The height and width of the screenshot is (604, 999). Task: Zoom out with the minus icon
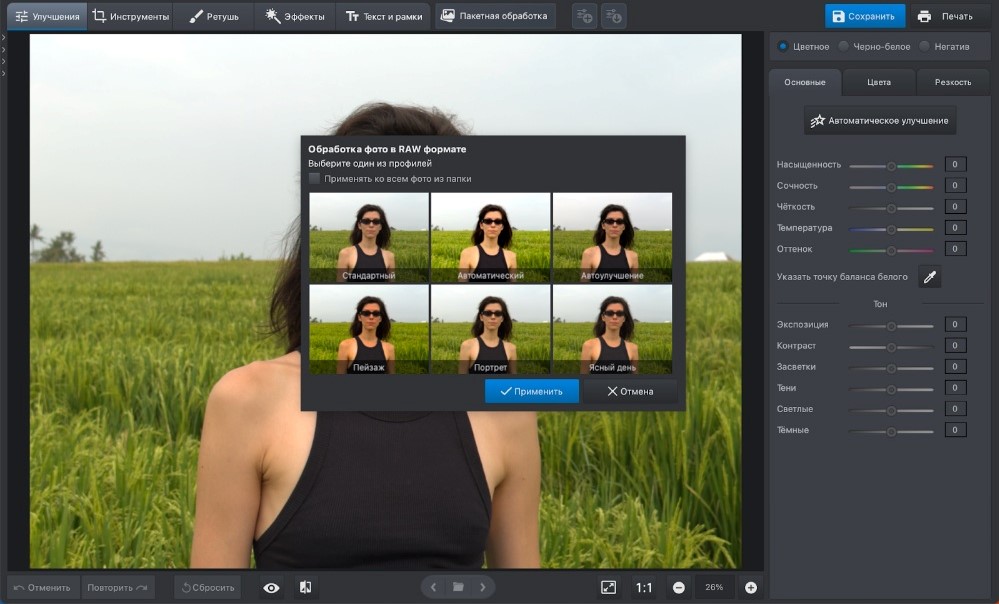pos(679,588)
